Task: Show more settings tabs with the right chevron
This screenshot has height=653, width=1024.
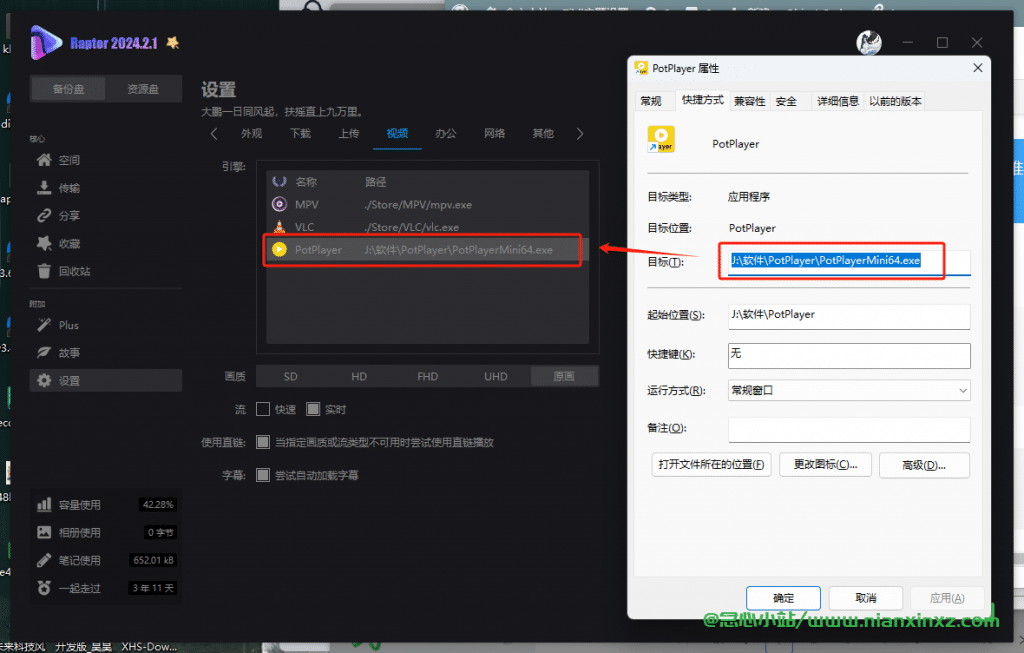Action: click(x=580, y=133)
